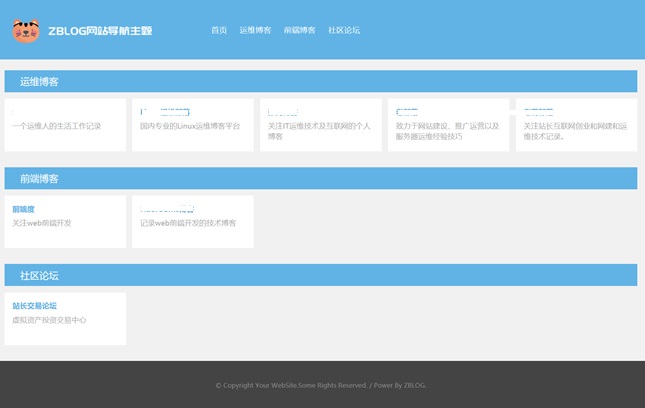Click the title link above 记录web前端开发的技术博客

167,209
